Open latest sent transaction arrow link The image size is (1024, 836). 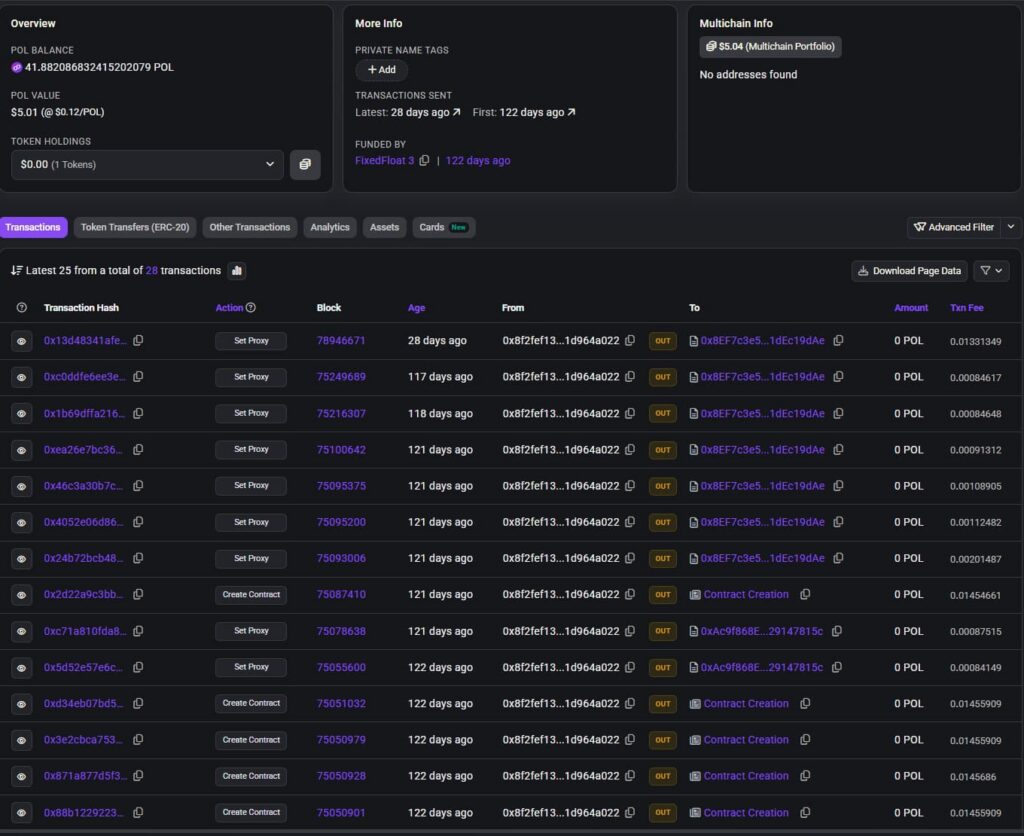pos(456,112)
